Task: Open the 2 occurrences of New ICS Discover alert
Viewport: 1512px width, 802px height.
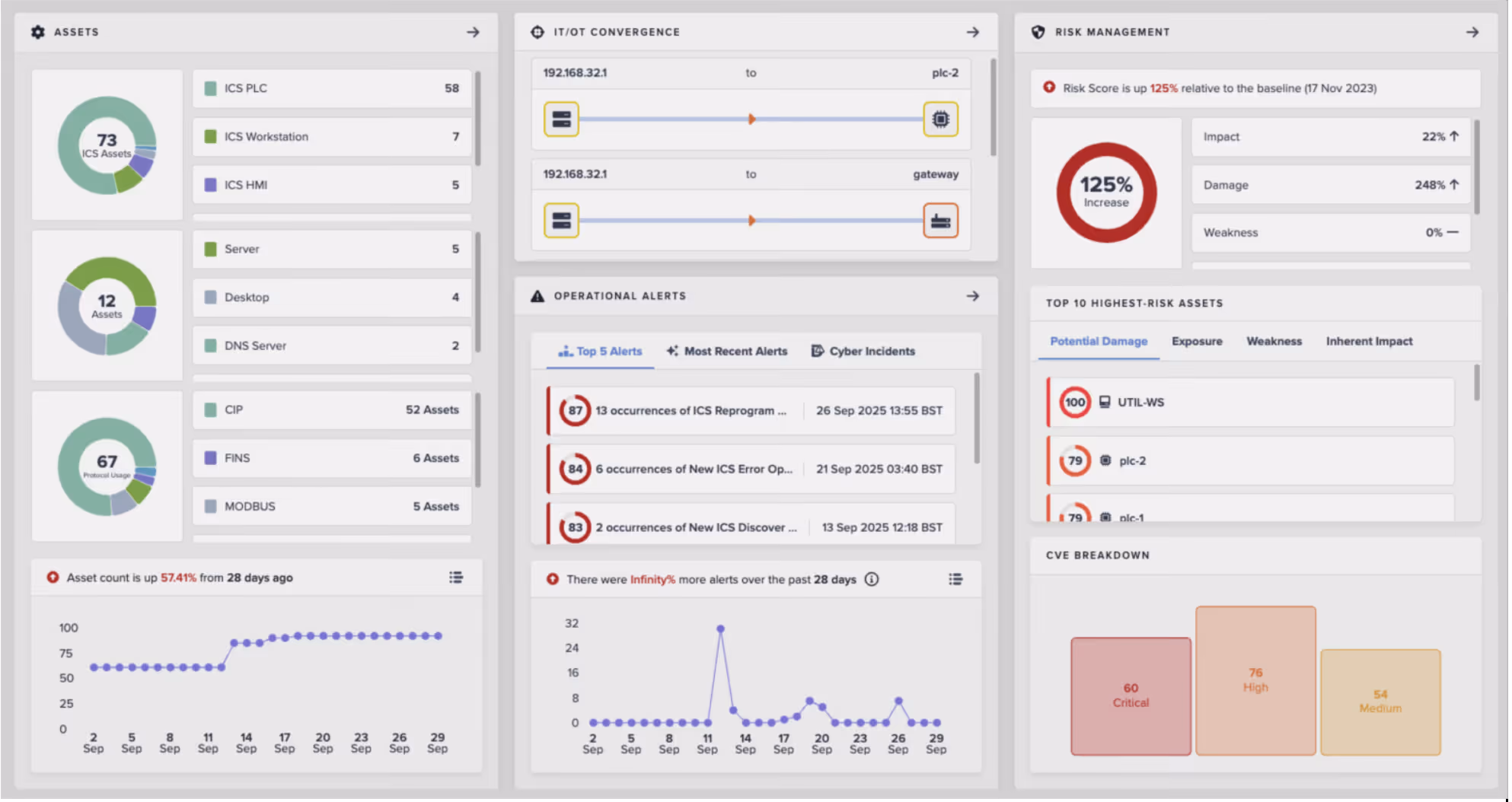Action: pos(751,524)
